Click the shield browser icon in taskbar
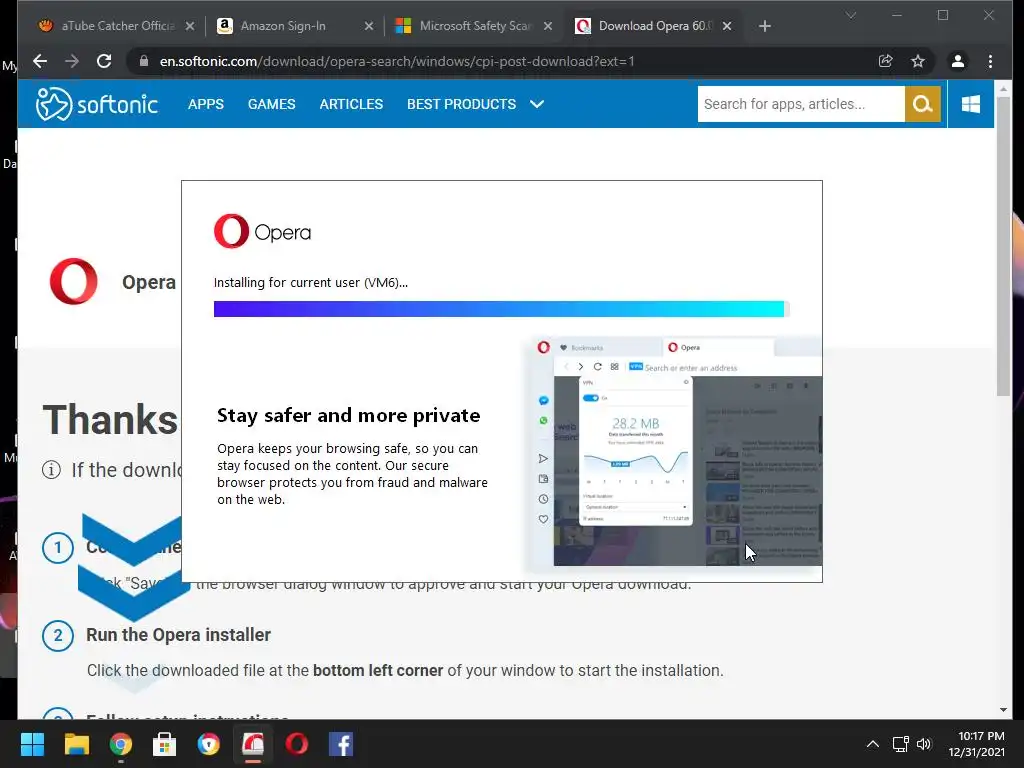Screen dimensions: 1024x768 click(x=208, y=744)
